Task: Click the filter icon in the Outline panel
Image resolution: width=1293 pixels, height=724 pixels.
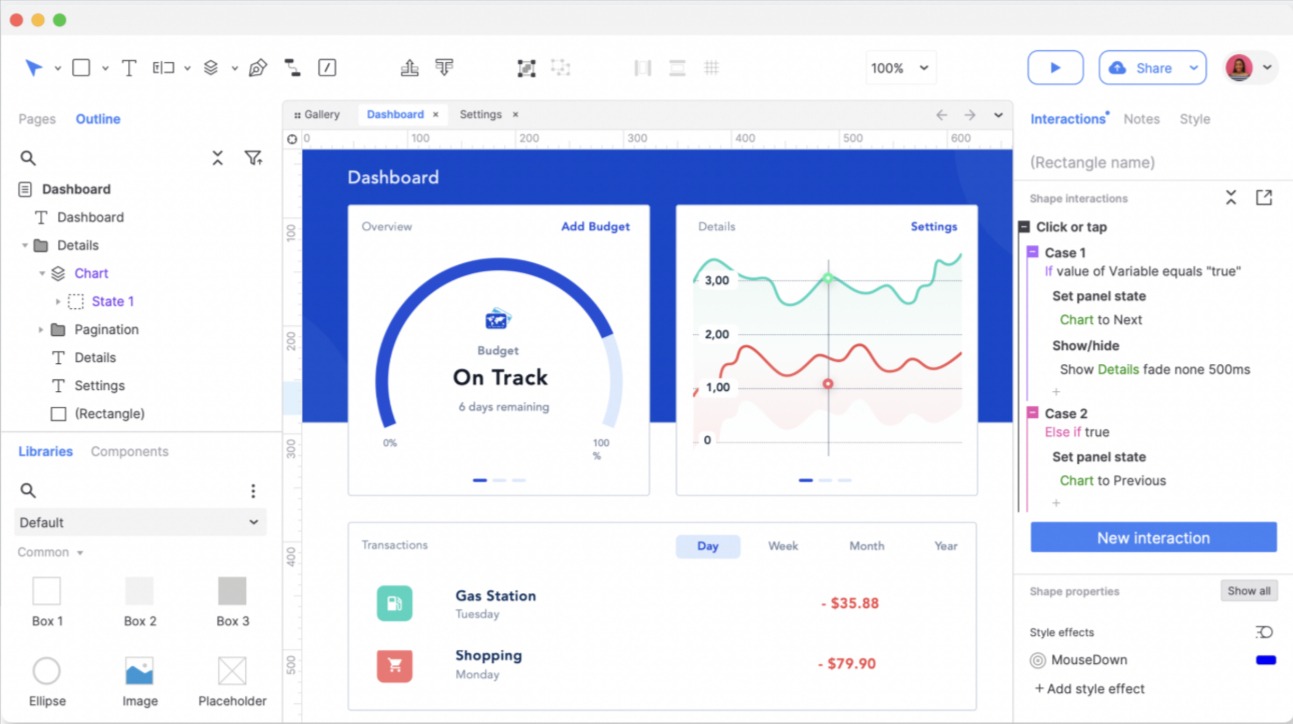Action: [x=253, y=158]
